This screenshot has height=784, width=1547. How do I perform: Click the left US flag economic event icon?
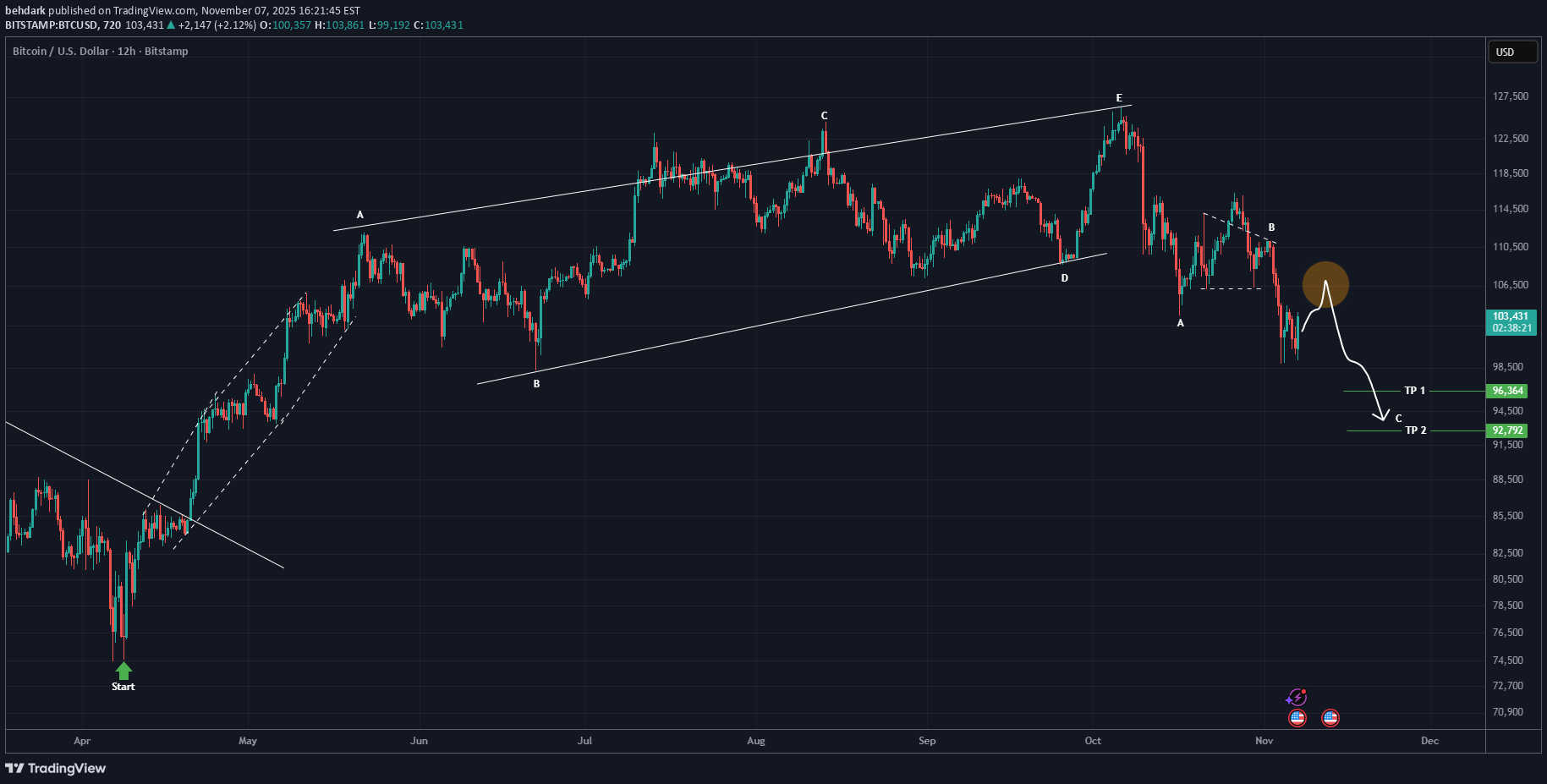[x=1297, y=718]
